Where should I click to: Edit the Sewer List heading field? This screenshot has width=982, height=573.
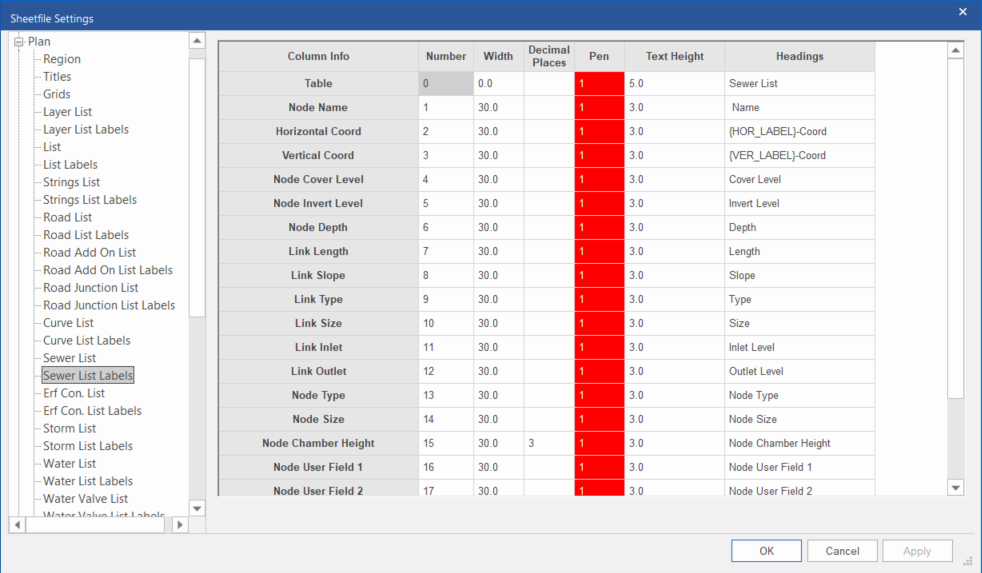point(798,84)
